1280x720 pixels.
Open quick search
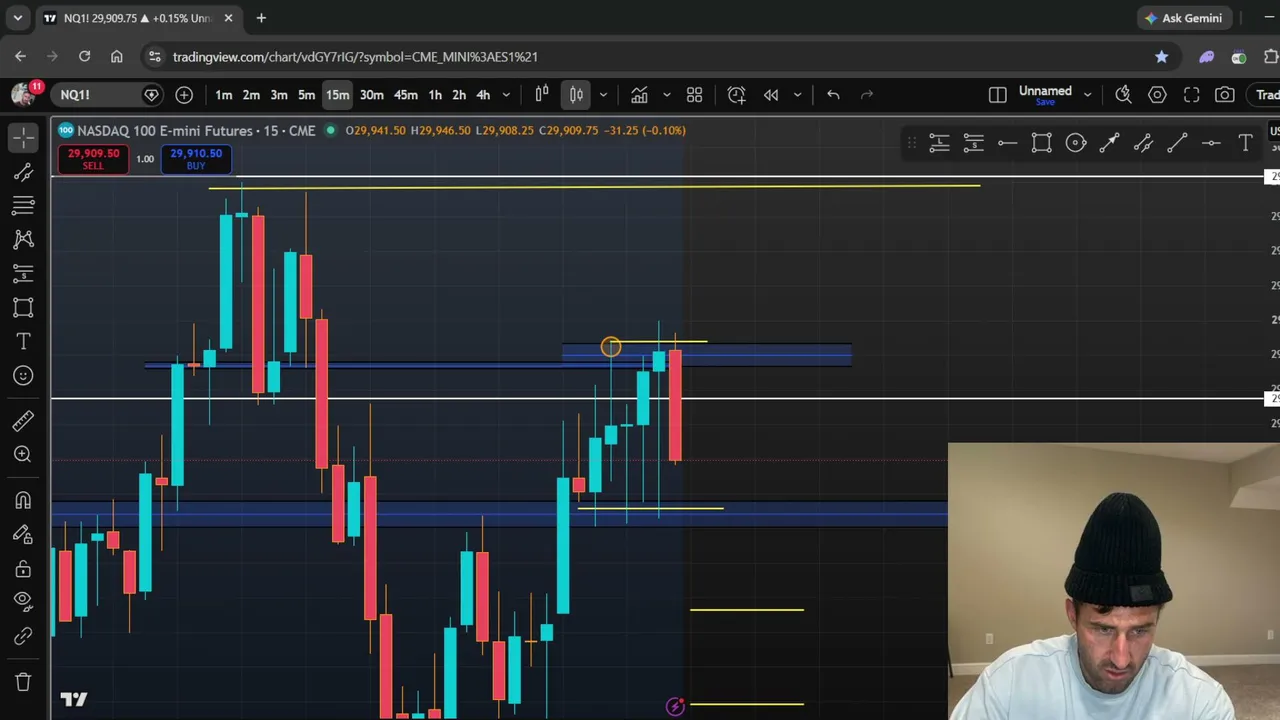point(1124,95)
